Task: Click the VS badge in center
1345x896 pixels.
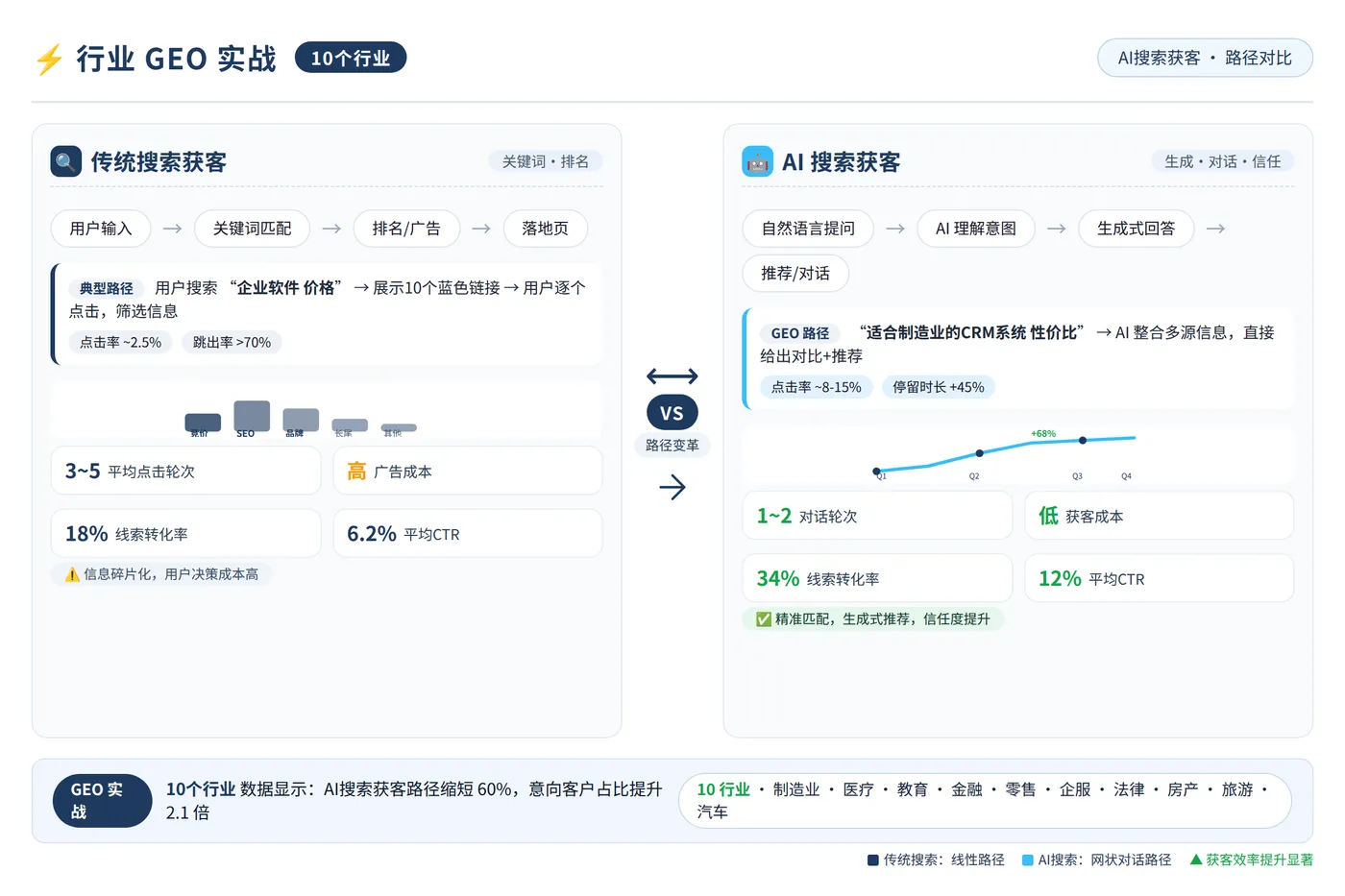Action: (x=672, y=413)
